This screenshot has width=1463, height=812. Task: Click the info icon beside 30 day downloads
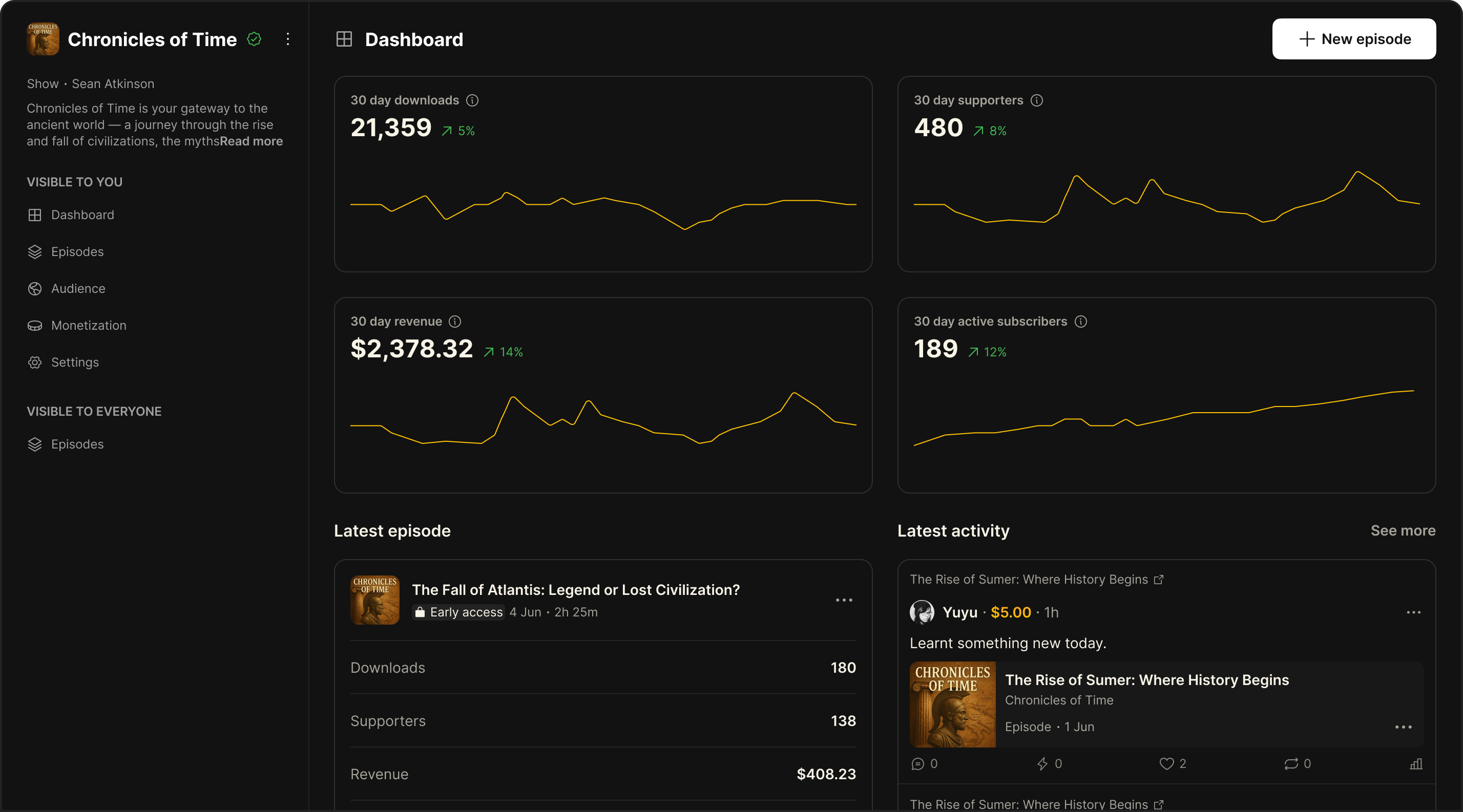point(472,100)
